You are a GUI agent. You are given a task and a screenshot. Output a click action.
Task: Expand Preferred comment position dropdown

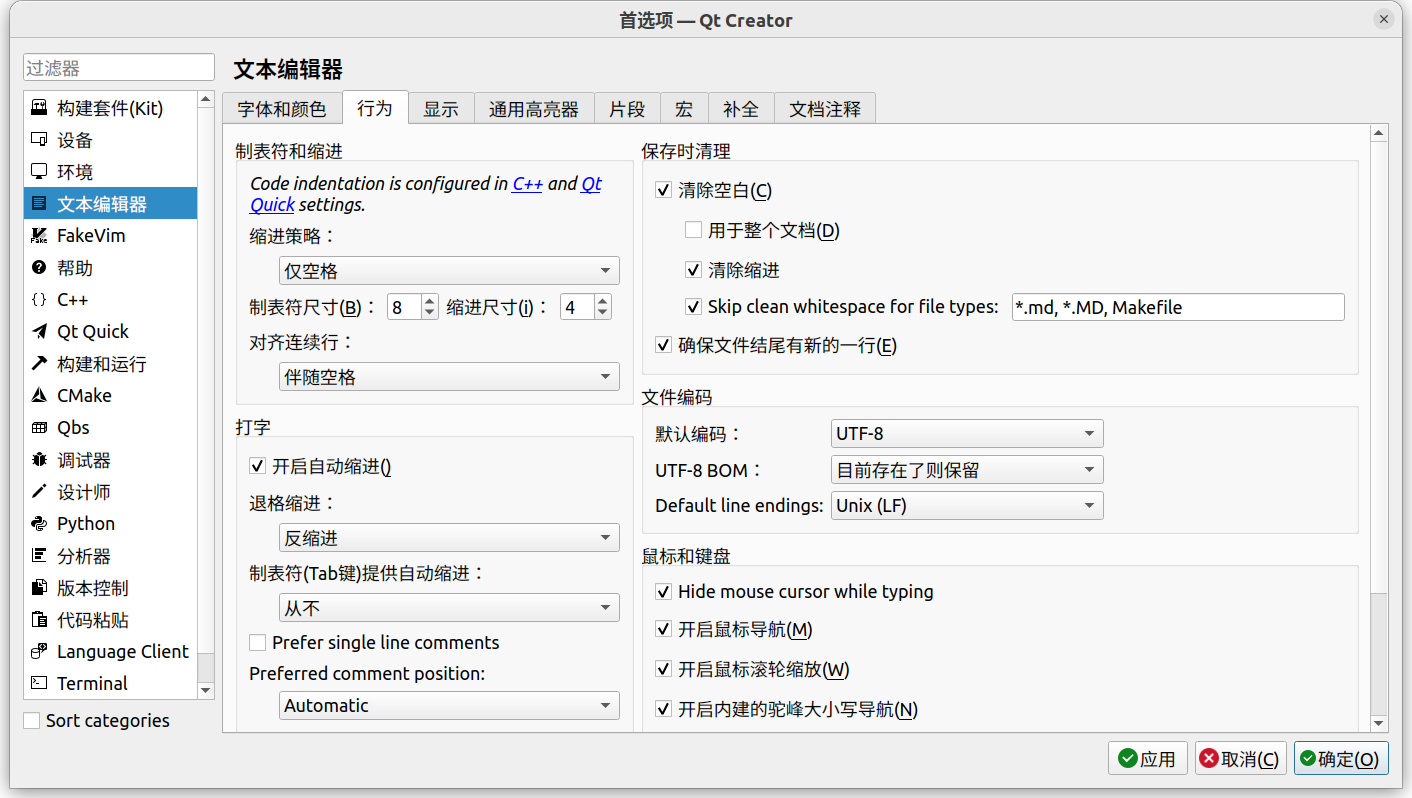449,706
